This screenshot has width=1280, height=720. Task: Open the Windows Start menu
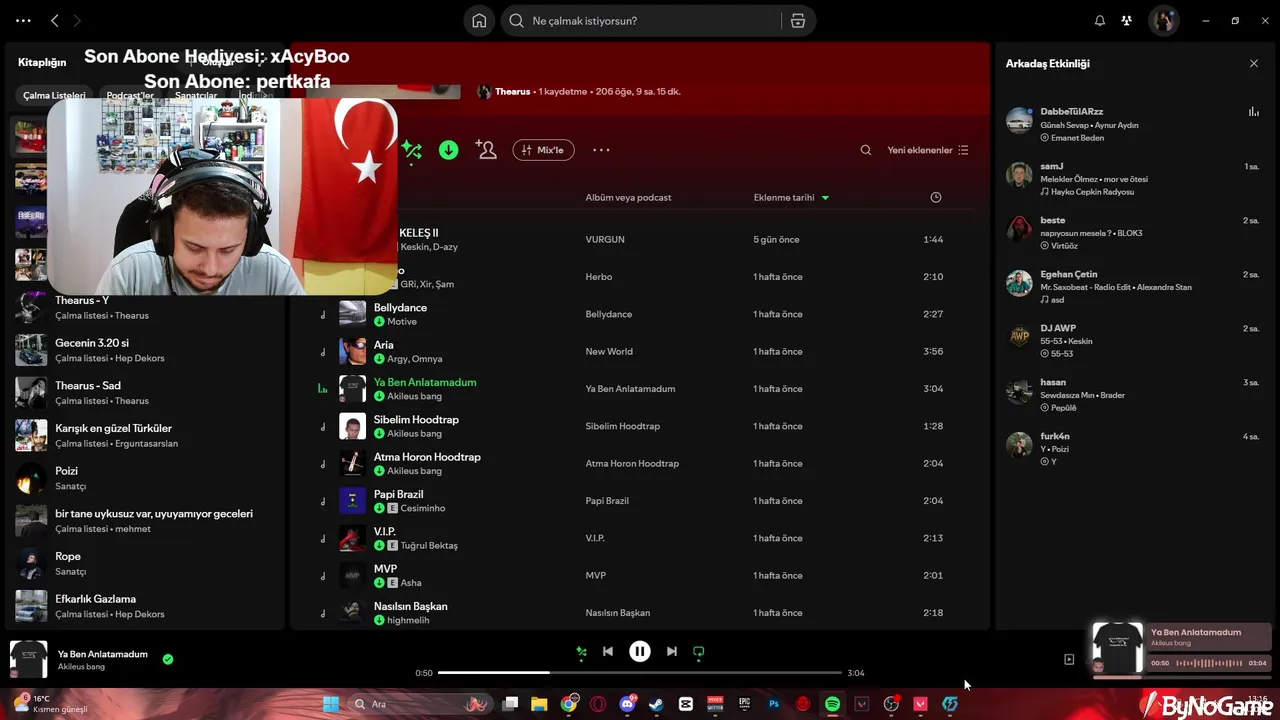[330, 704]
